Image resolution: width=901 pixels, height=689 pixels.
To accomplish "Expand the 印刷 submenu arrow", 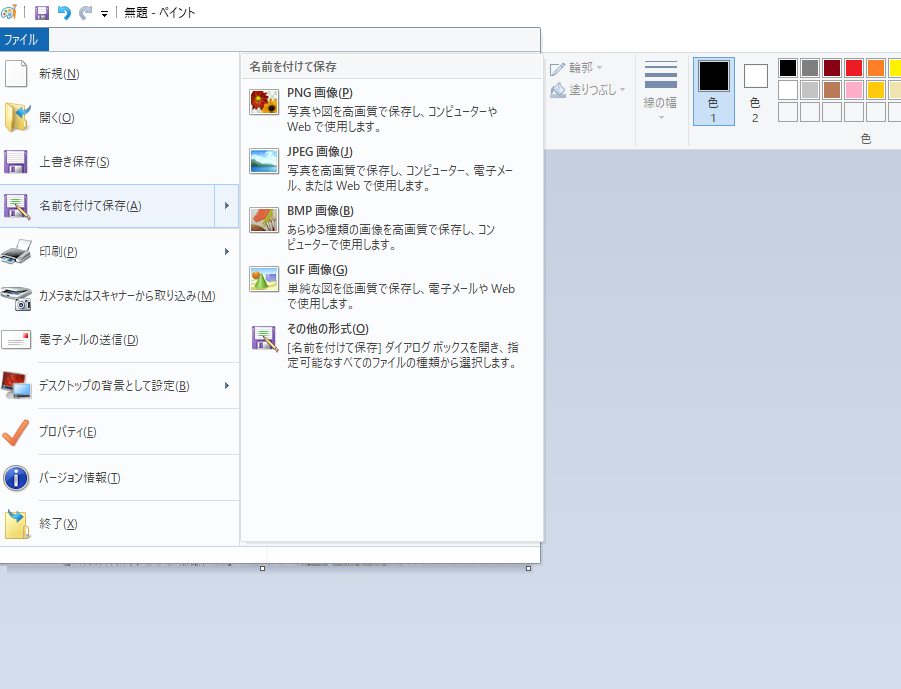I will pos(227,252).
